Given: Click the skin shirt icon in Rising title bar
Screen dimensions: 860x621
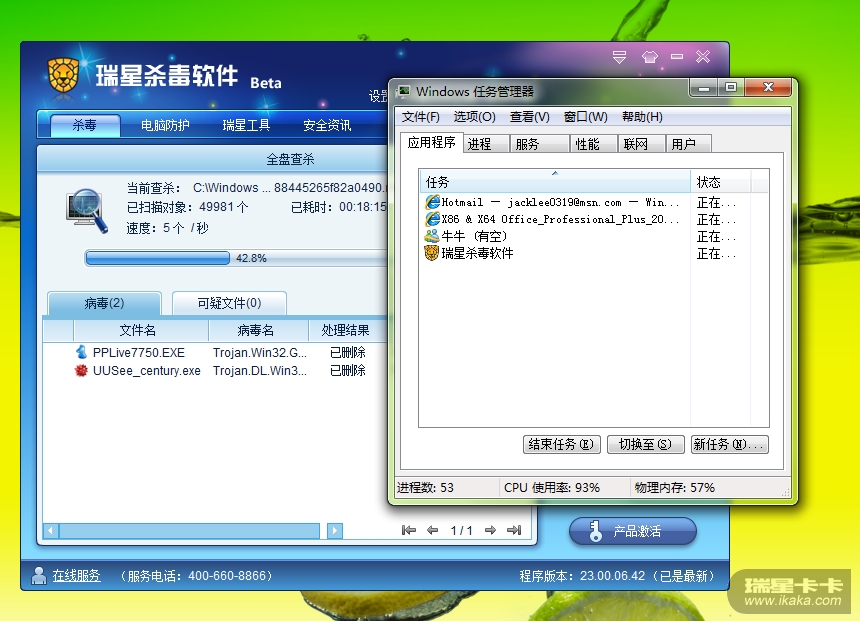Looking at the screenshot, I should pos(649,57).
